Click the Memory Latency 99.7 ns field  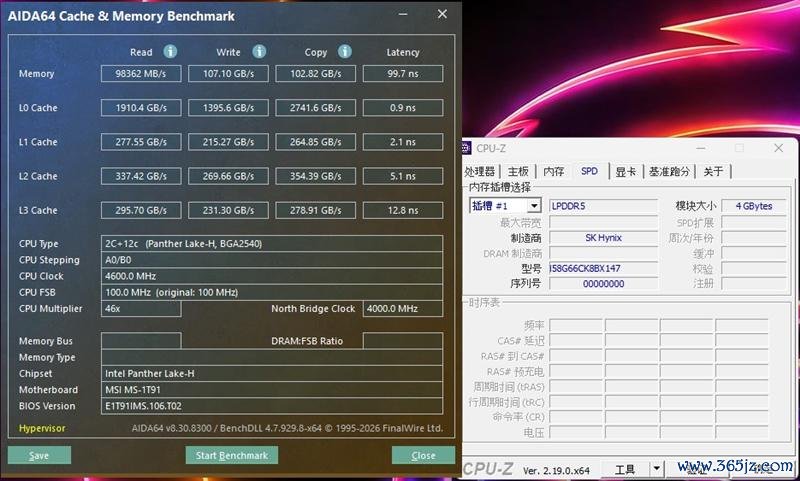(x=403, y=73)
